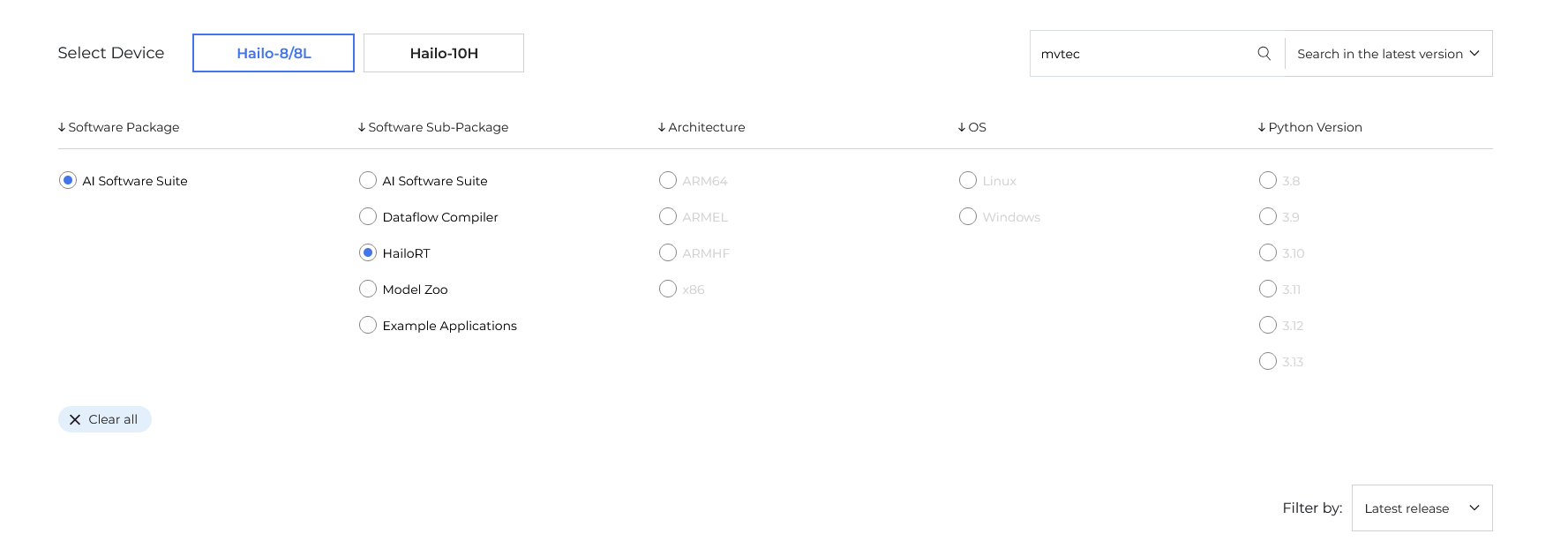Sort by Software Package arrow
Screen dimensions: 1568x549
(62, 127)
